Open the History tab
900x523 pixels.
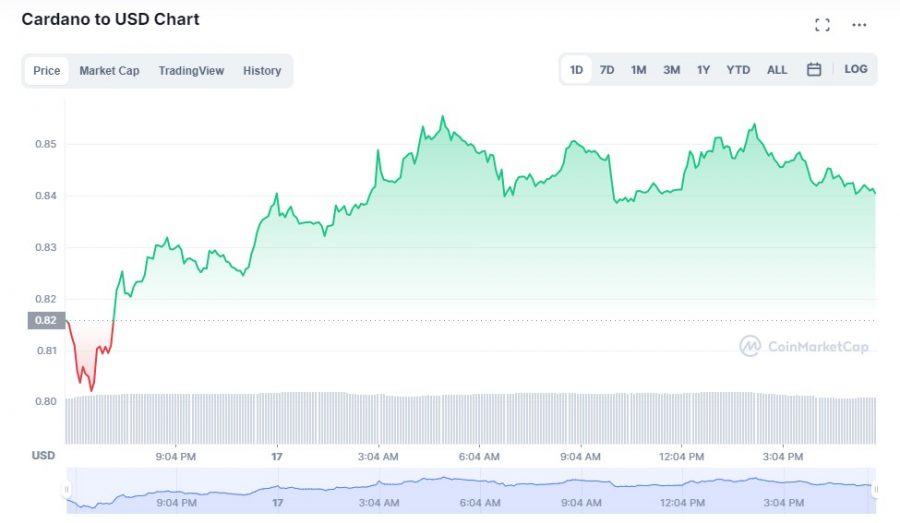click(262, 71)
